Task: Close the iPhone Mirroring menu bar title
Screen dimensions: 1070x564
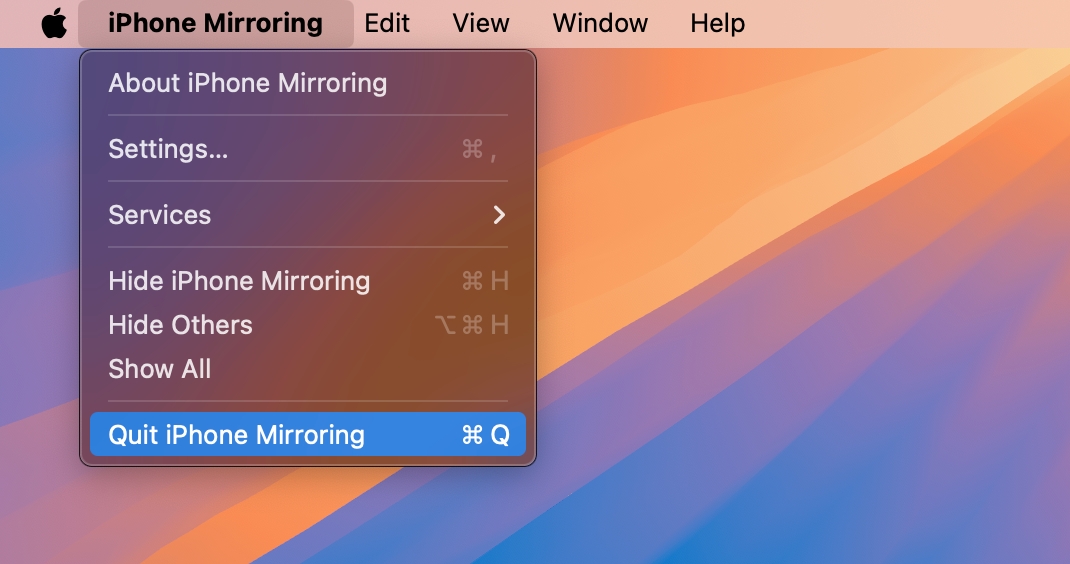Action: (216, 23)
